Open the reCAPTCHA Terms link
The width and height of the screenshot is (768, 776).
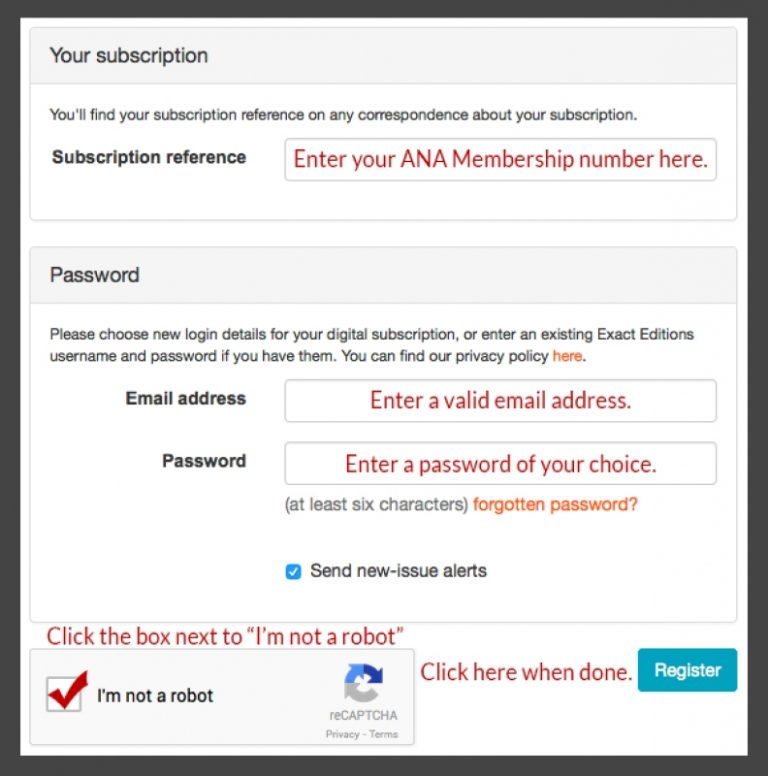click(383, 734)
